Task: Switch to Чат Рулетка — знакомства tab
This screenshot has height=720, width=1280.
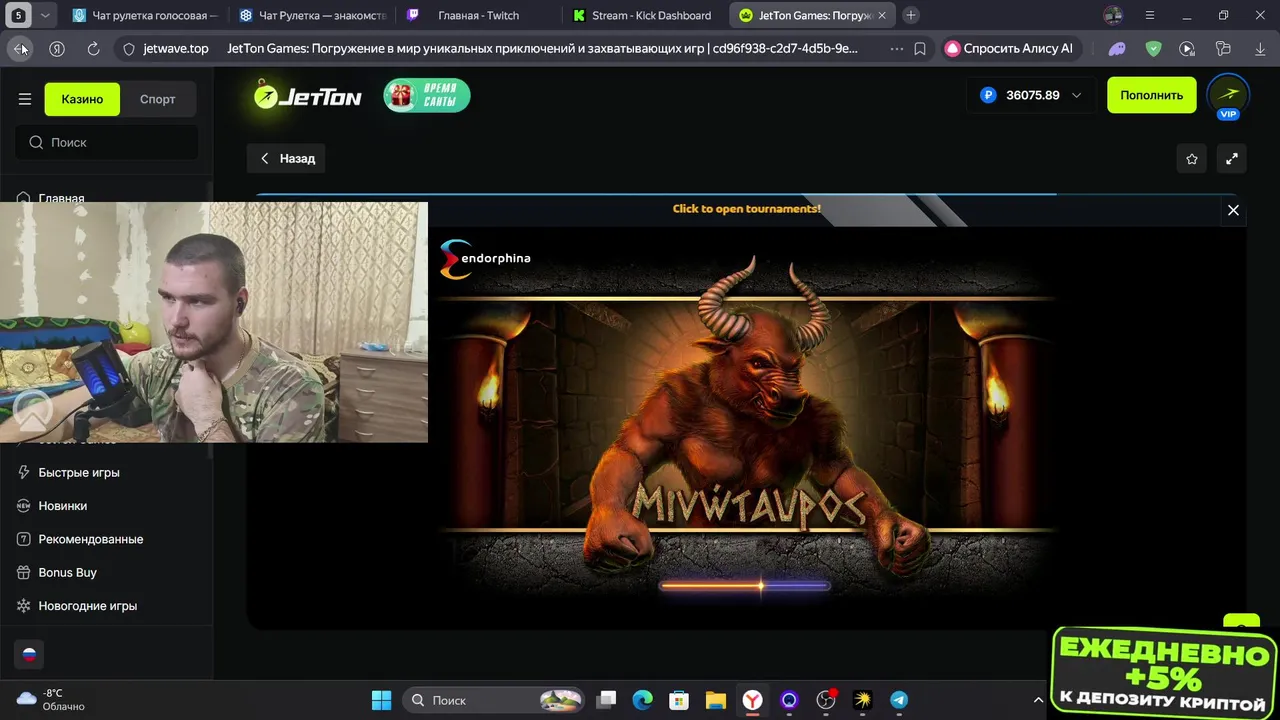Action: click(x=312, y=15)
